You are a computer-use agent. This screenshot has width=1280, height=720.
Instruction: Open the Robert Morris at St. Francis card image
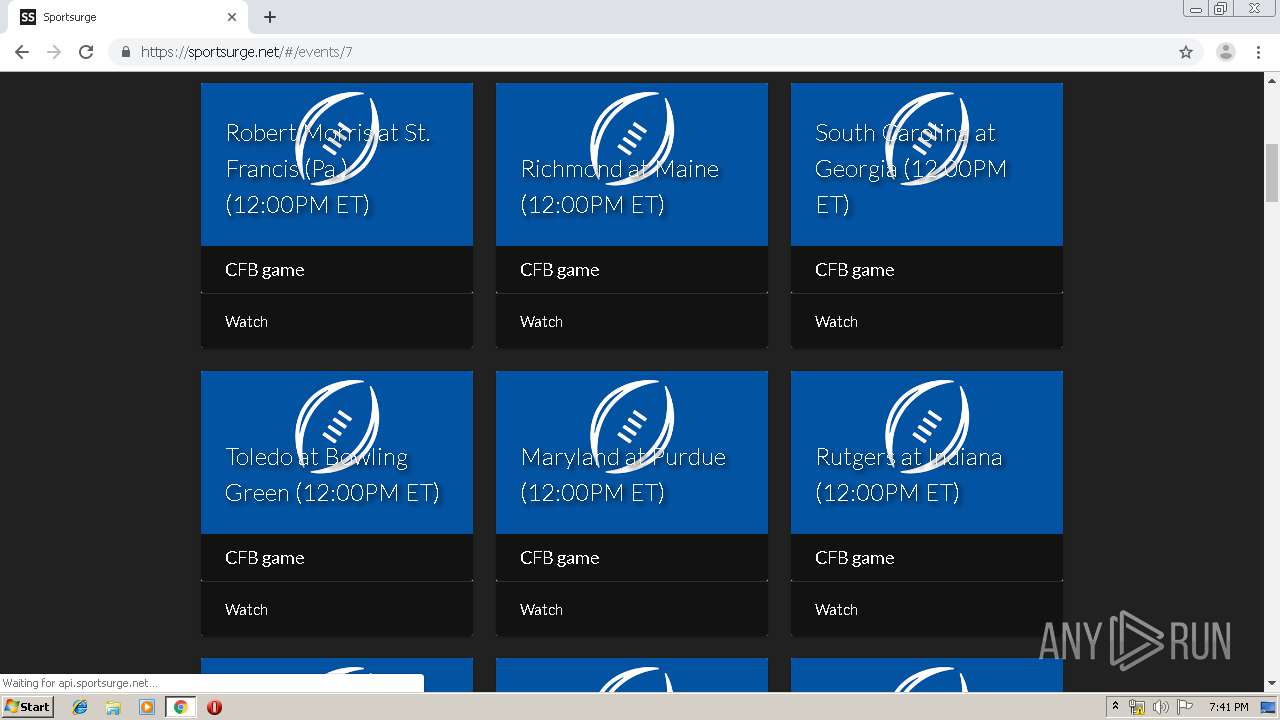pos(337,164)
